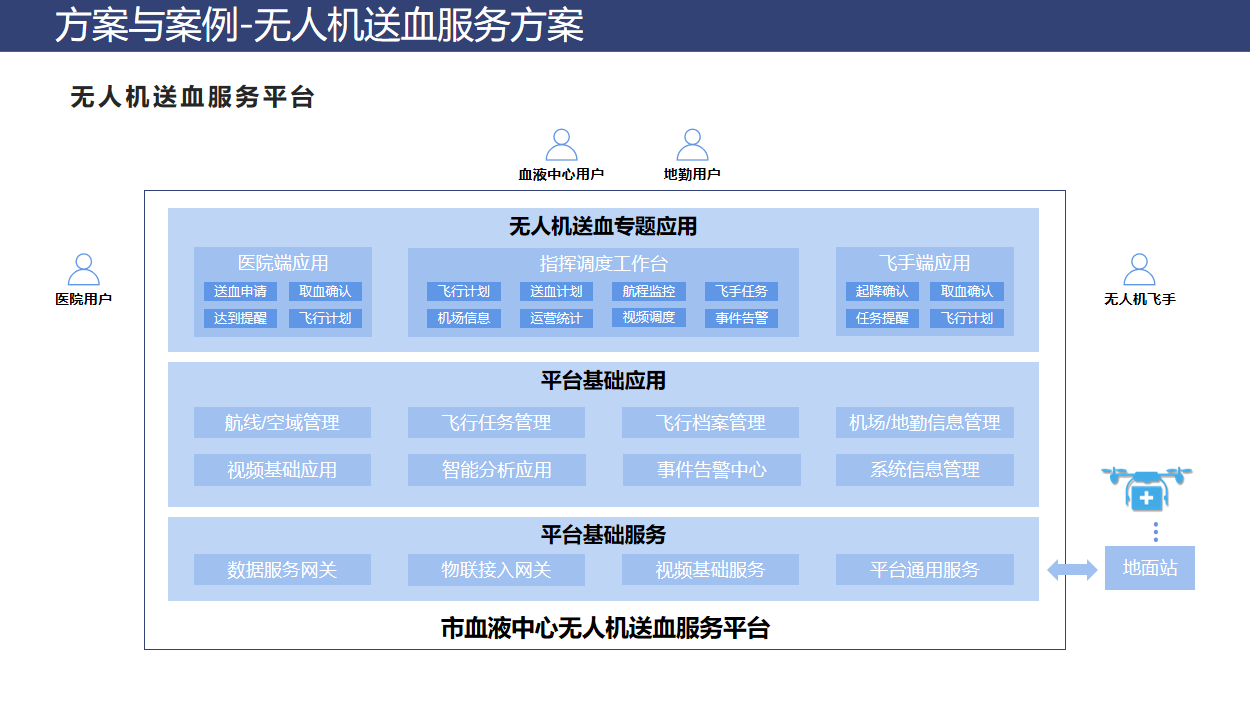Toggle 事件告警 in 指挥调度工作台
The height and width of the screenshot is (703, 1250).
(742, 317)
